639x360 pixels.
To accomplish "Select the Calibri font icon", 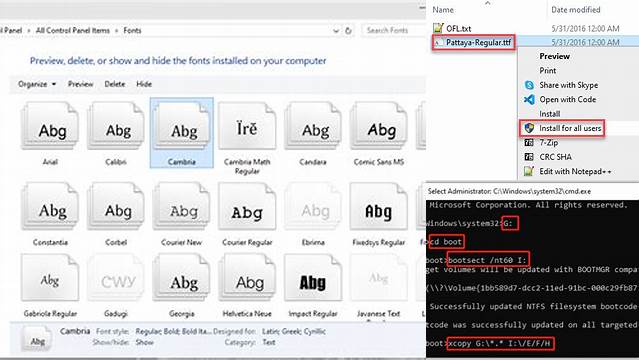I will (x=116, y=126).
